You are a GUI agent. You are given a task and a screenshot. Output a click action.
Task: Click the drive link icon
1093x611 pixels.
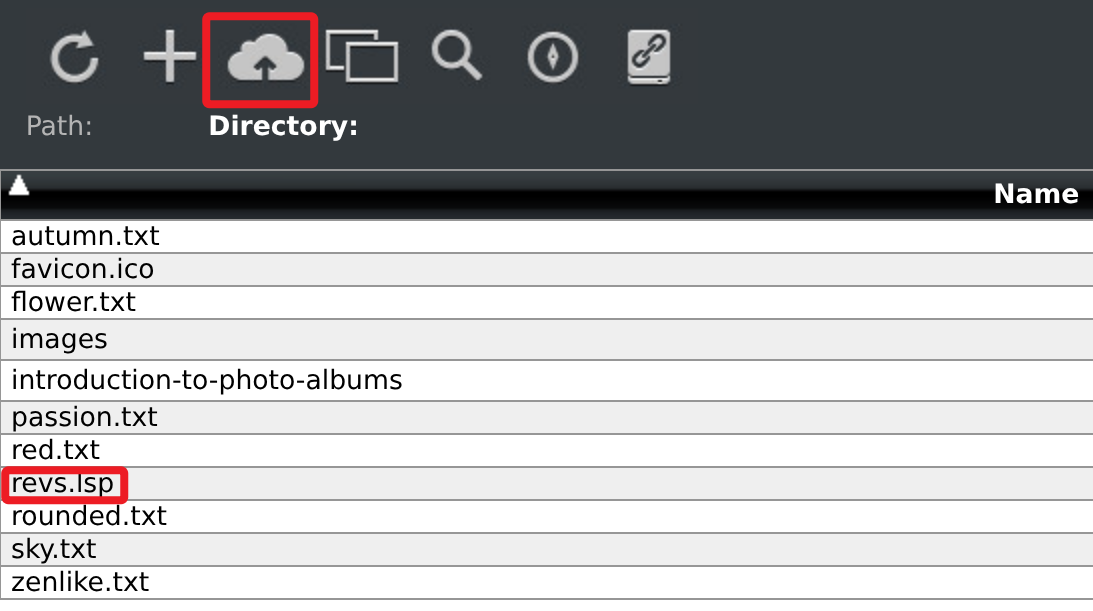tap(648, 57)
